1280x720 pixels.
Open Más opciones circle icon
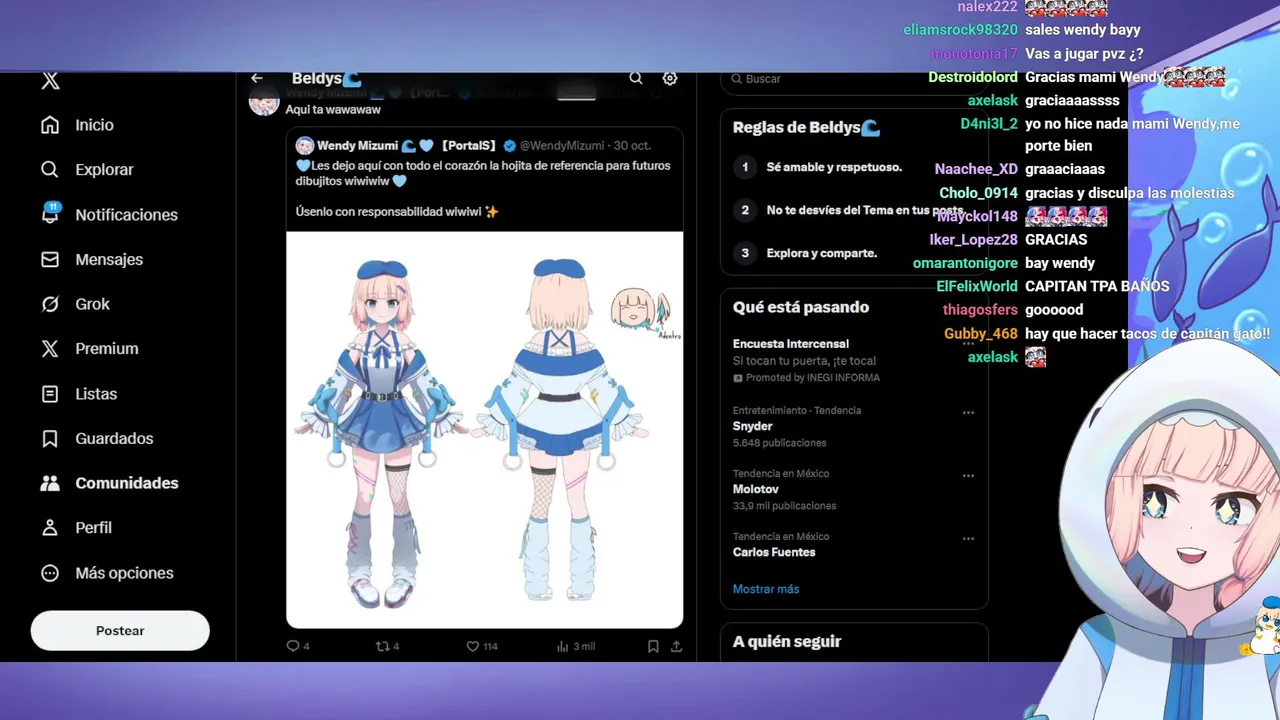pyautogui.click(x=50, y=573)
